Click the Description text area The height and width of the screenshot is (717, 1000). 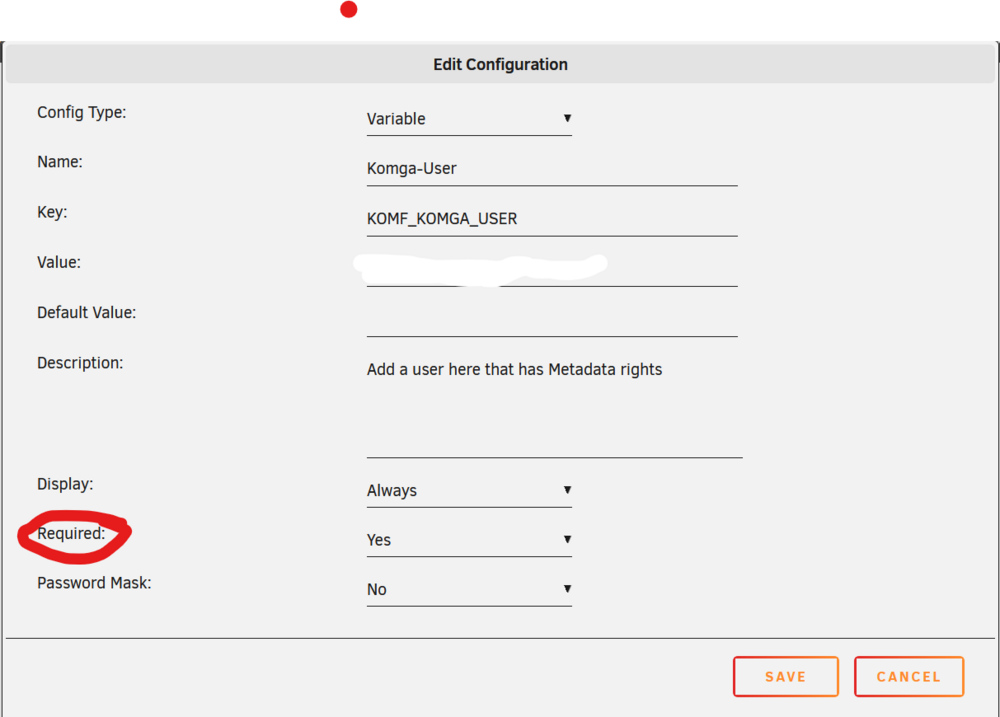pyautogui.click(x=554, y=406)
